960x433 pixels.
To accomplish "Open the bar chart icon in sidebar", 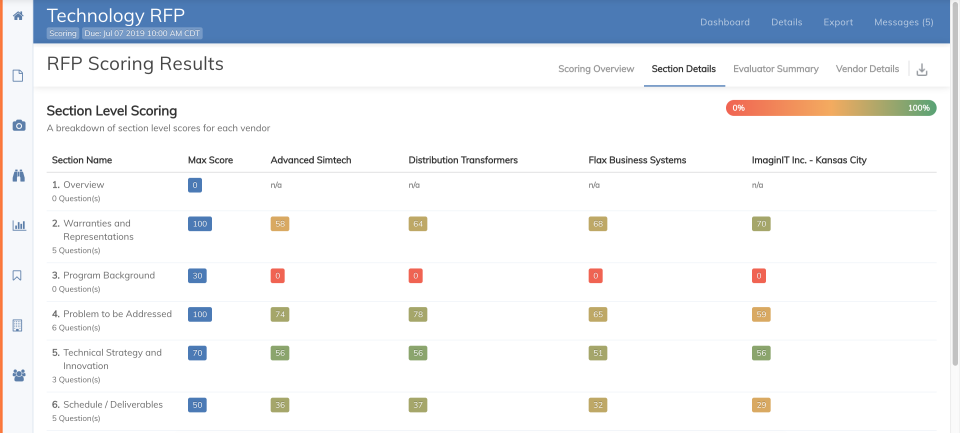I will (x=18, y=226).
